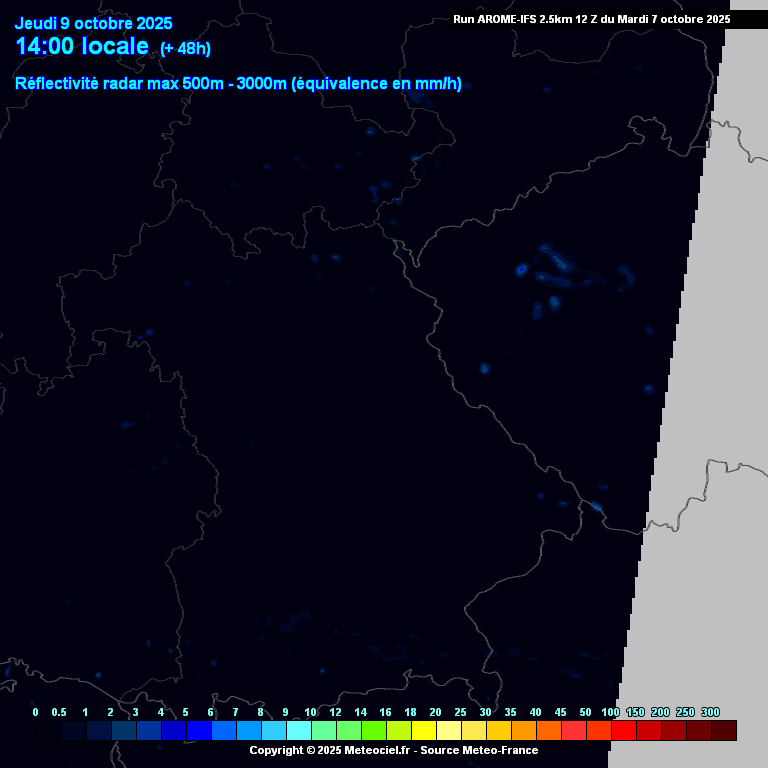
Task: Click the '50' label on the legend scale
Action: [585, 712]
